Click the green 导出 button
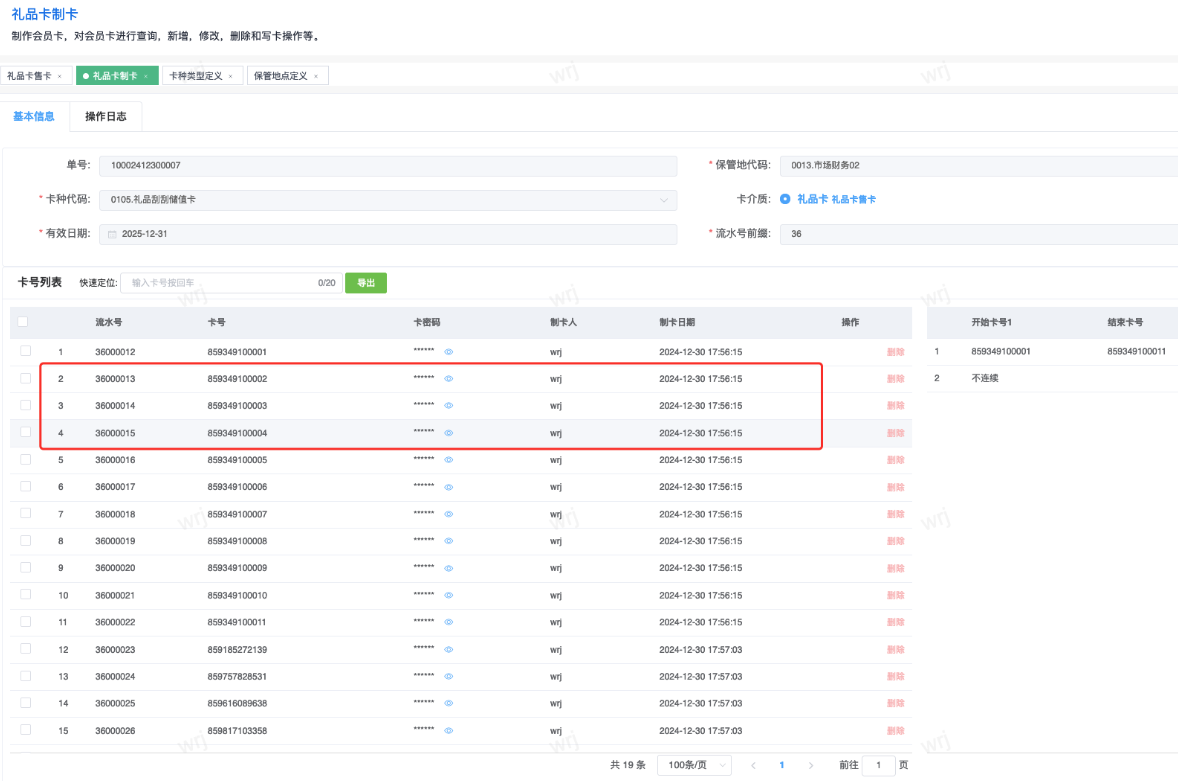The width and height of the screenshot is (1178, 781). click(366, 283)
